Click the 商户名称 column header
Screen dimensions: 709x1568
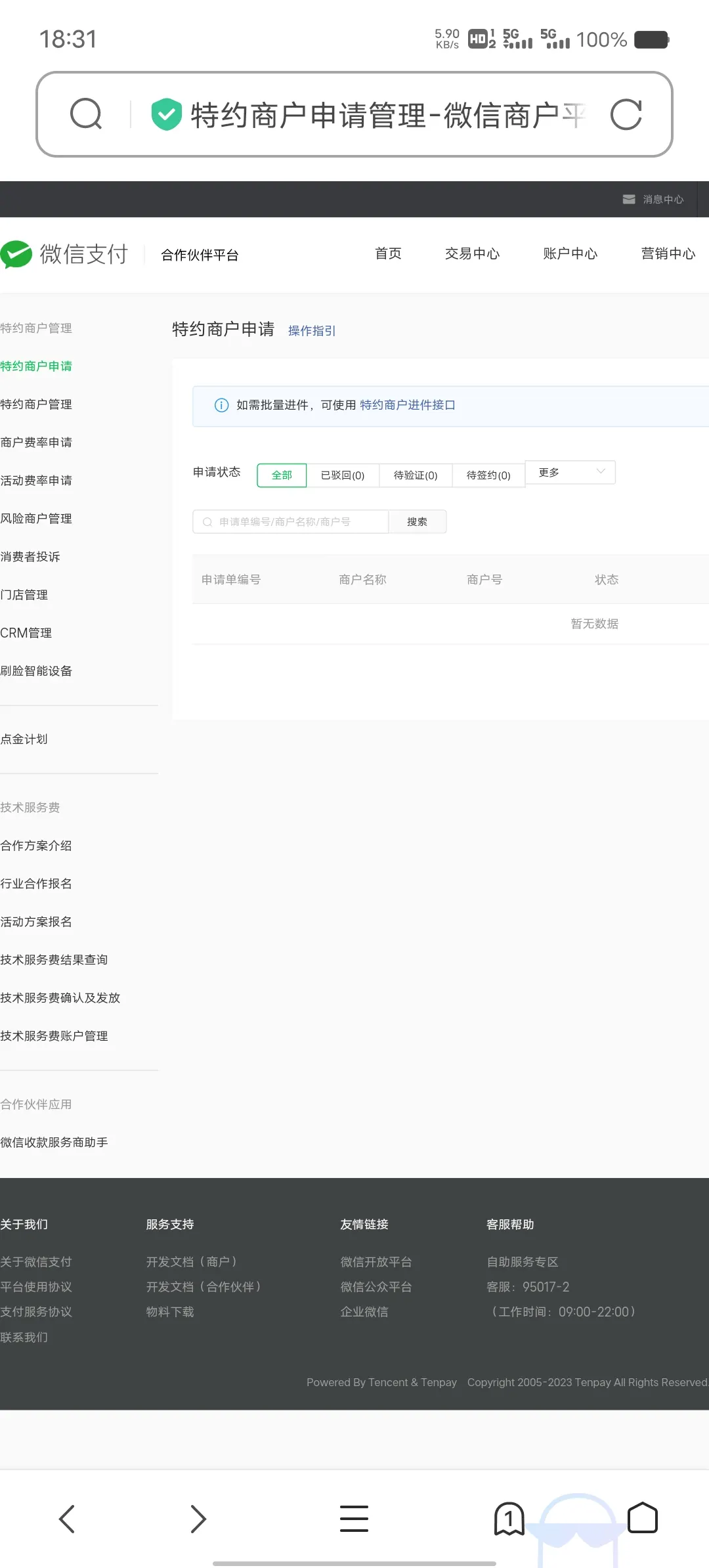[362, 580]
